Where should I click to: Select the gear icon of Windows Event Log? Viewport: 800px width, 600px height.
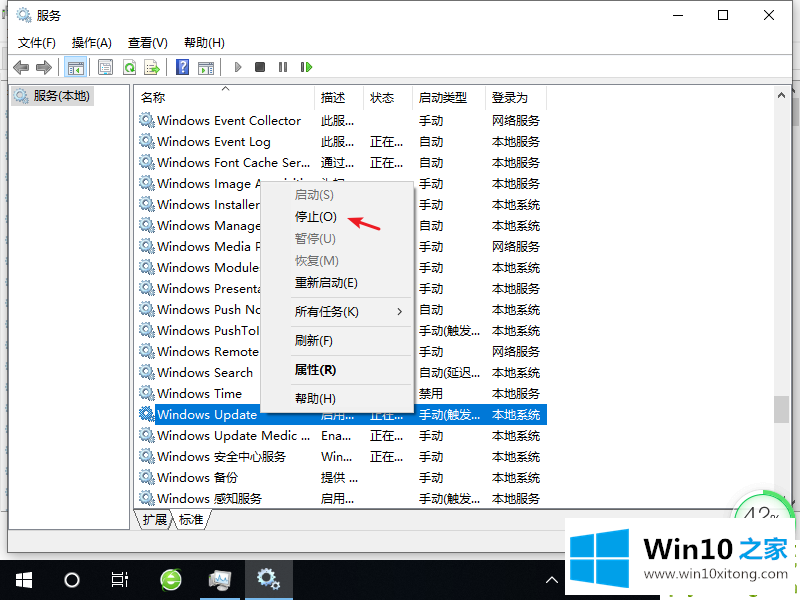click(147, 141)
